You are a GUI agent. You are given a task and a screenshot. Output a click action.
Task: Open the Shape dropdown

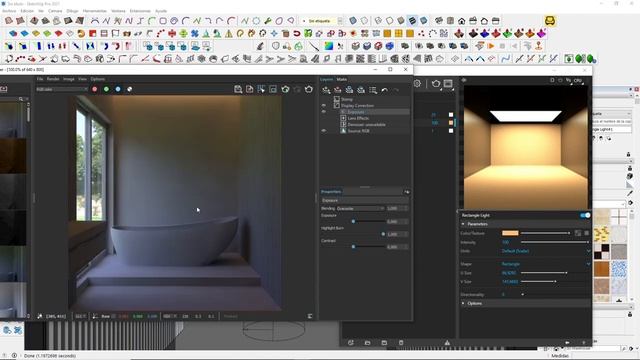point(546,264)
